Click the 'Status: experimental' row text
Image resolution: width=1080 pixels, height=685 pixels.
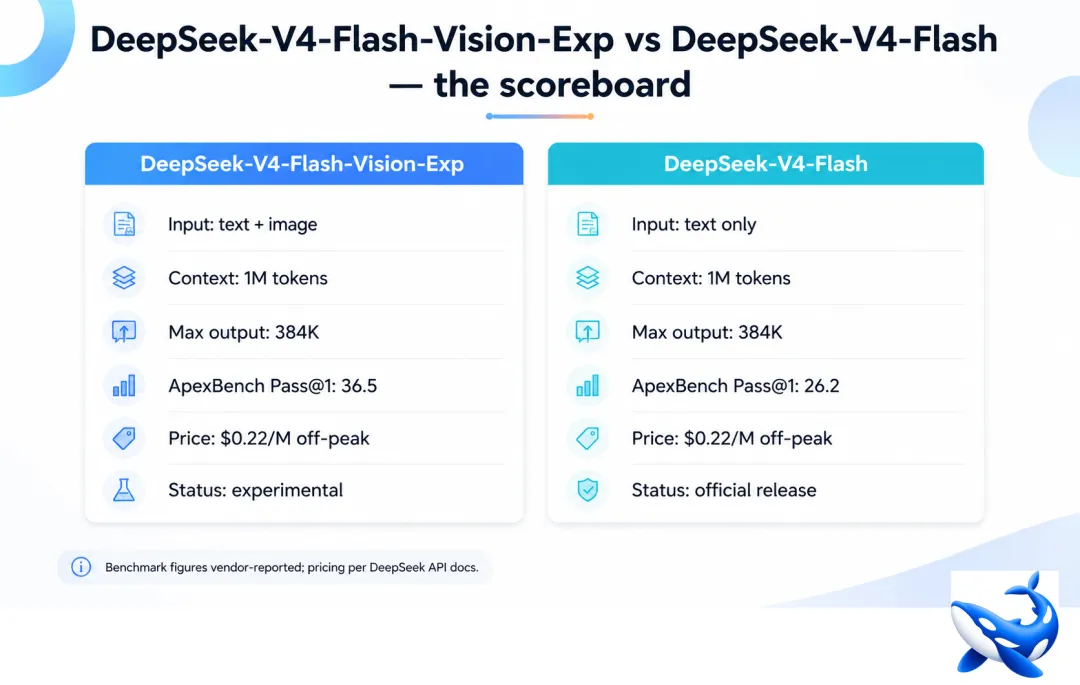[x=256, y=490]
